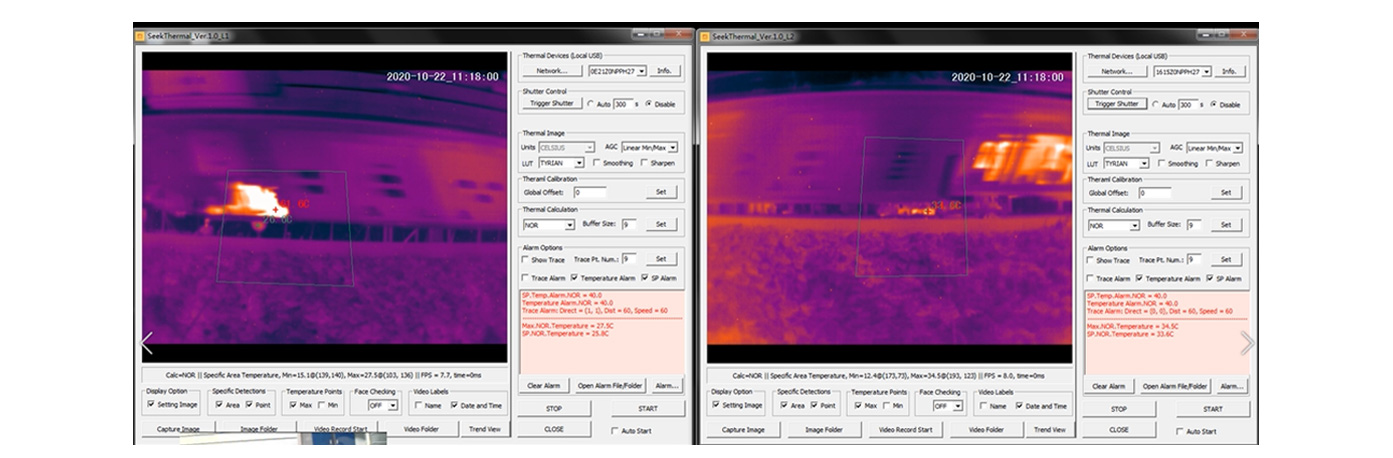Click Trace Pt. Num. field in L2
Viewport: 1393px width, 458px height.
1193,259
